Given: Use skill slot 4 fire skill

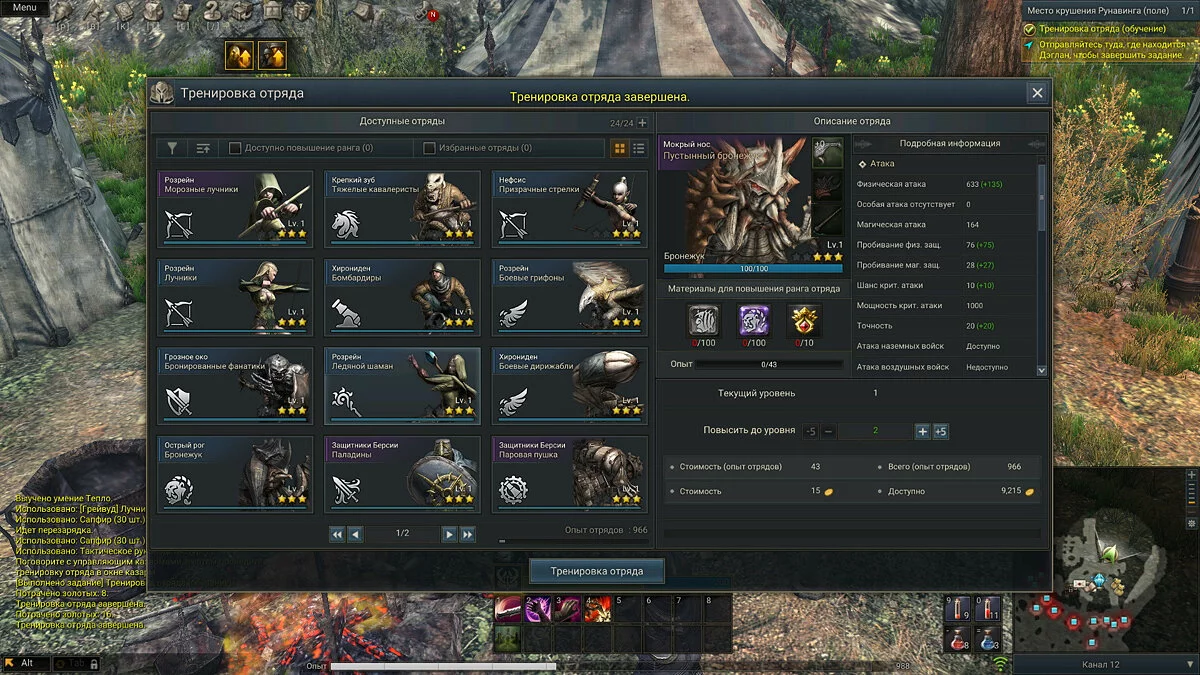Looking at the screenshot, I should tap(598, 609).
